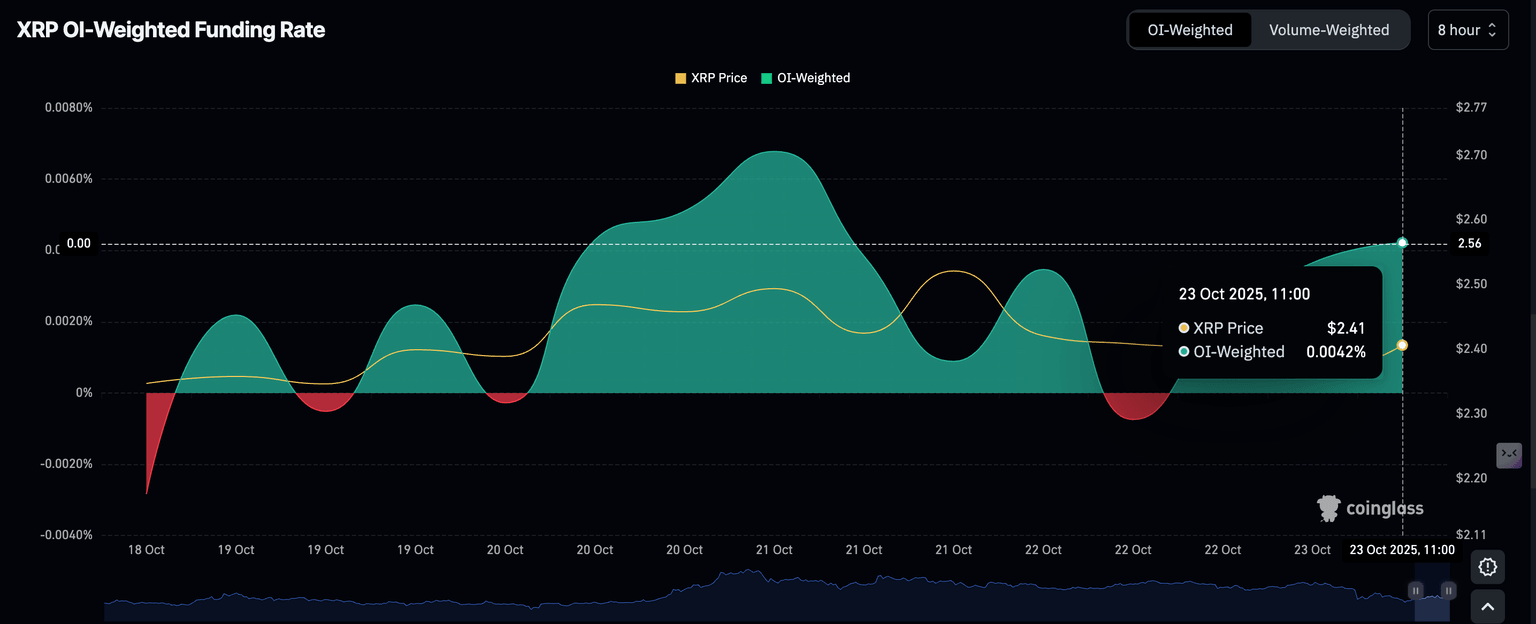
Task: Click the XRP OI-Weighted Funding Rate title
Action: (x=171, y=30)
